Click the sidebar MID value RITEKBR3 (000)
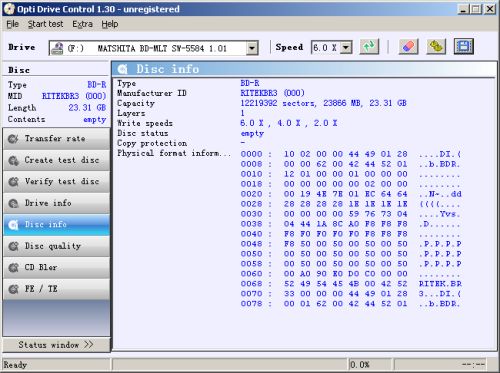The width and height of the screenshot is (500, 373). (74, 96)
